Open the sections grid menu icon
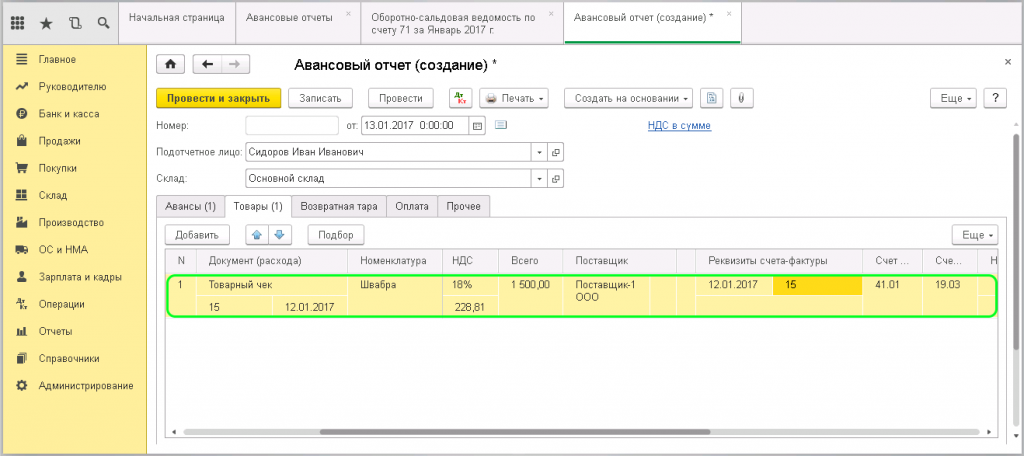1024x456 pixels. click(x=17, y=21)
